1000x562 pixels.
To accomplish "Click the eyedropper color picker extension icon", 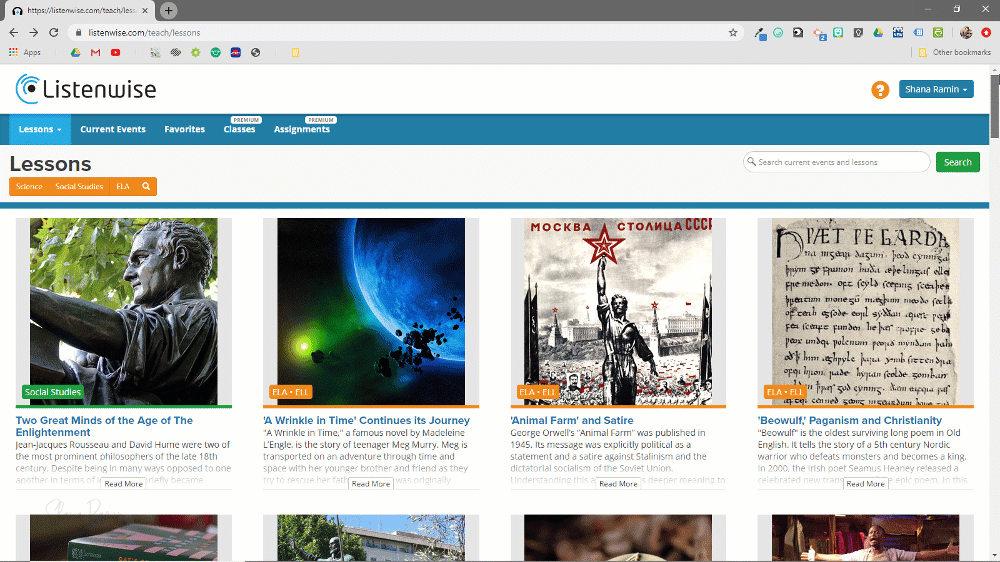I will pos(760,33).
